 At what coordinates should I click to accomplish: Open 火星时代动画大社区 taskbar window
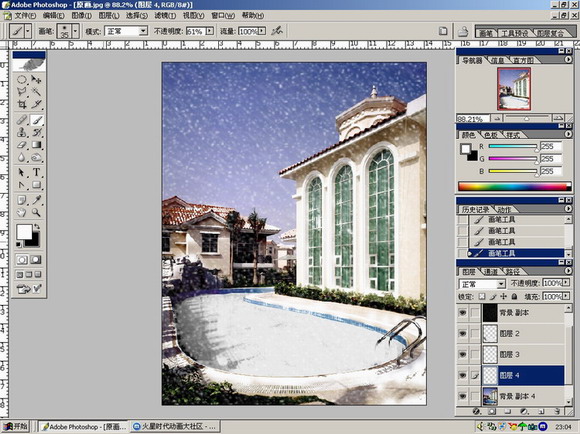pos(176,427)
